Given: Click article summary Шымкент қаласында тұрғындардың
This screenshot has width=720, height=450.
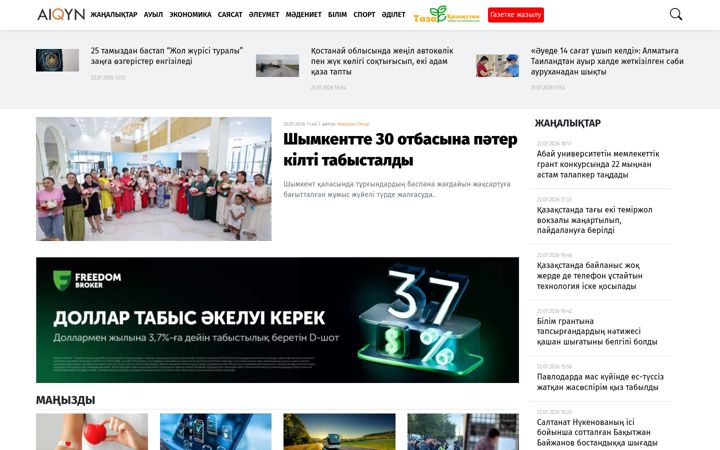Looking at the screenshot, I should pyautogui.click(x=397, y=189).
